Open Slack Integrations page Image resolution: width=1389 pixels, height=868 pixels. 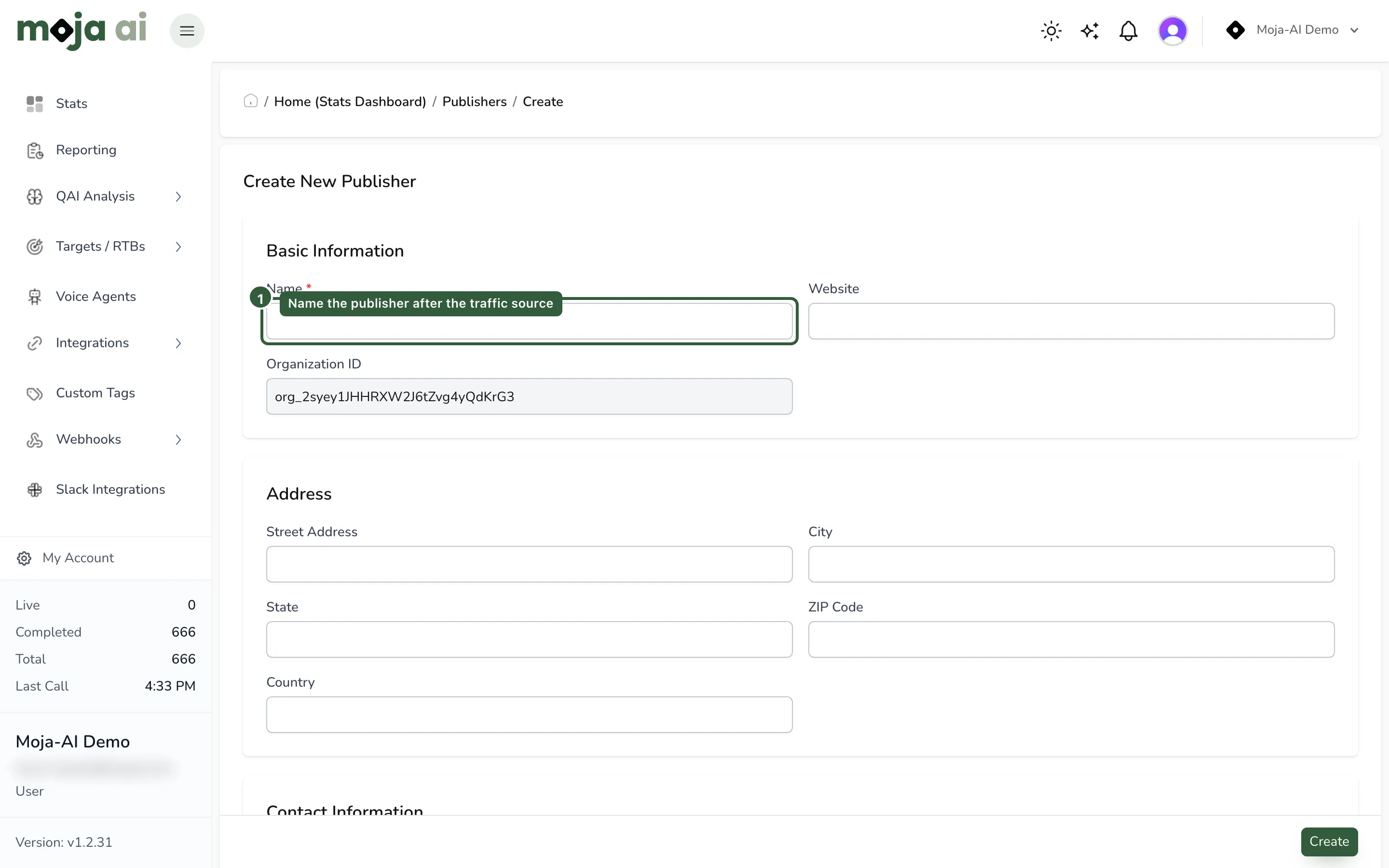110,489
